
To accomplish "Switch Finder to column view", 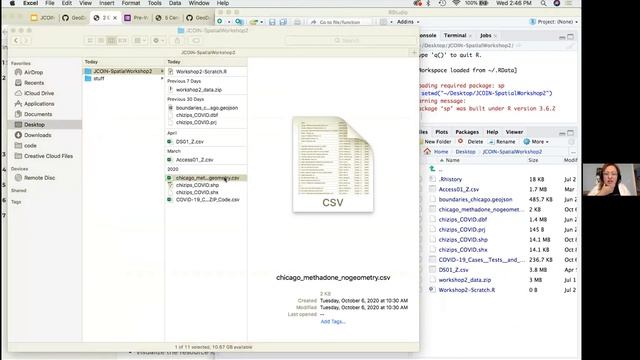I will [111, 40].
